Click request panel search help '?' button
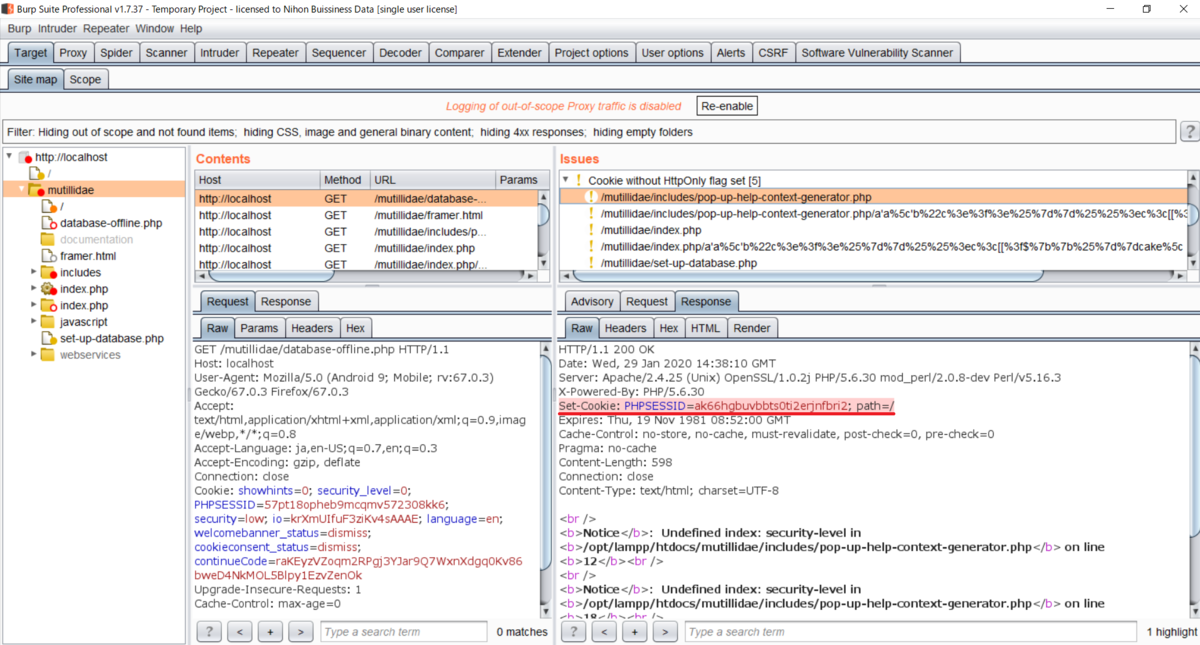The image size is (1200, 645). pos(209,631)
